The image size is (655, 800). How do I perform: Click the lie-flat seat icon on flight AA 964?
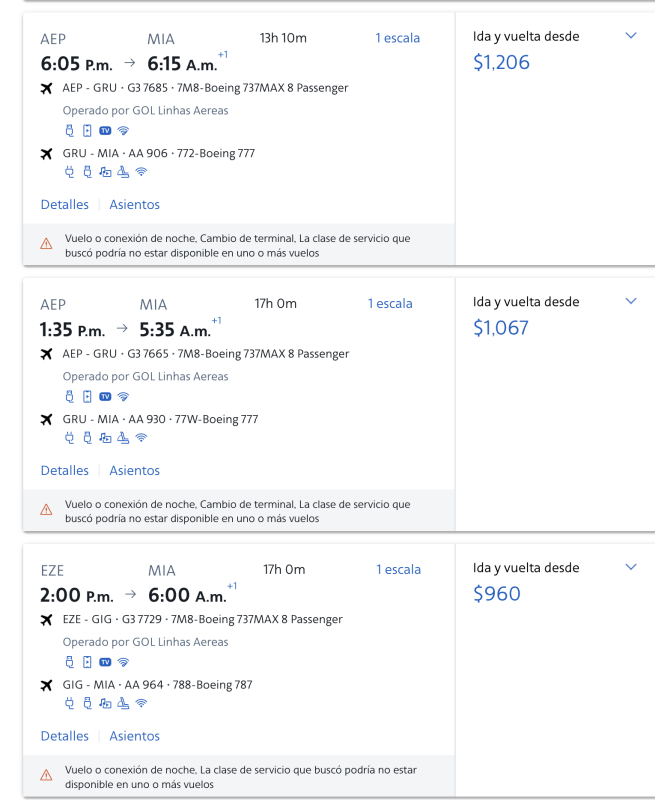(x=123, y=704)
